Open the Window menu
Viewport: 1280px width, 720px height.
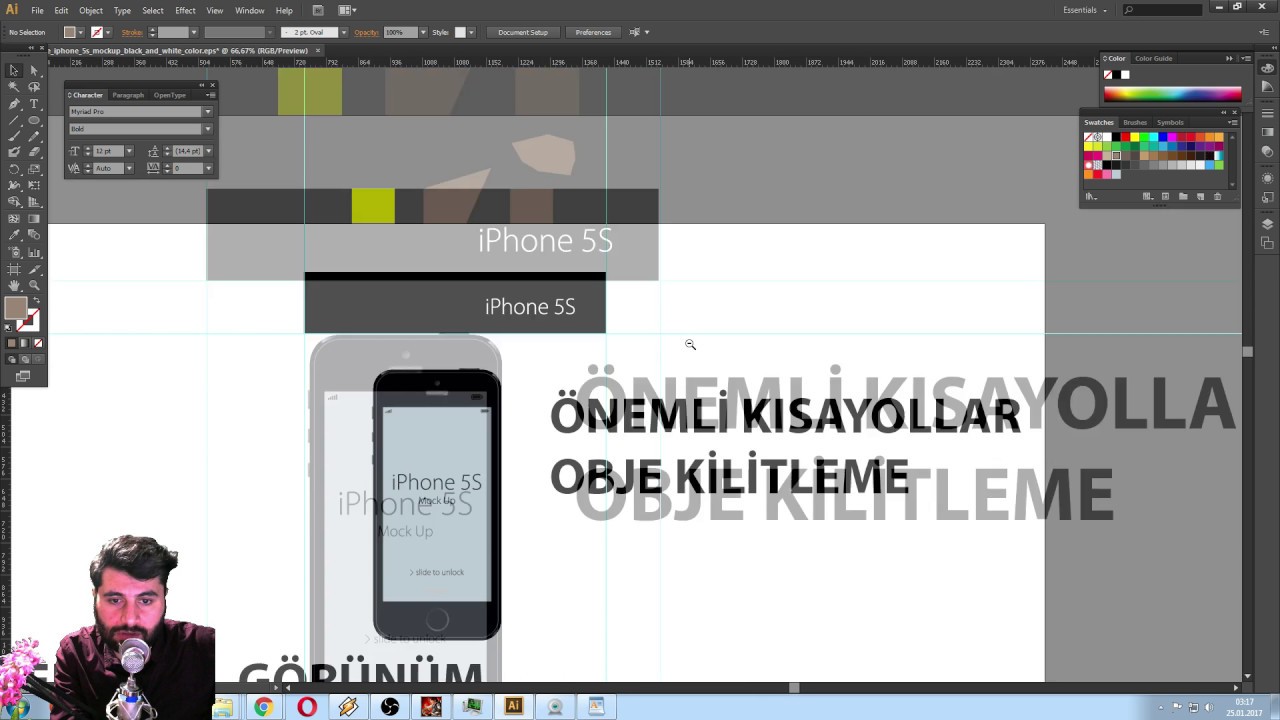coord(249,10)
